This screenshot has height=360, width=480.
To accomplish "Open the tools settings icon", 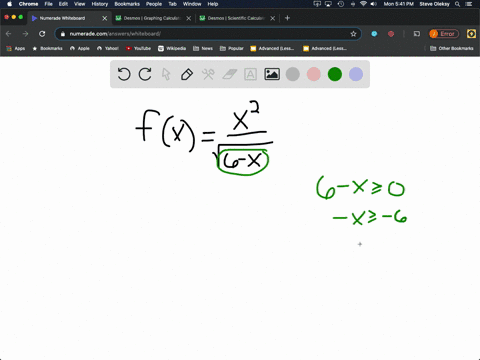I will coord(208,74).
